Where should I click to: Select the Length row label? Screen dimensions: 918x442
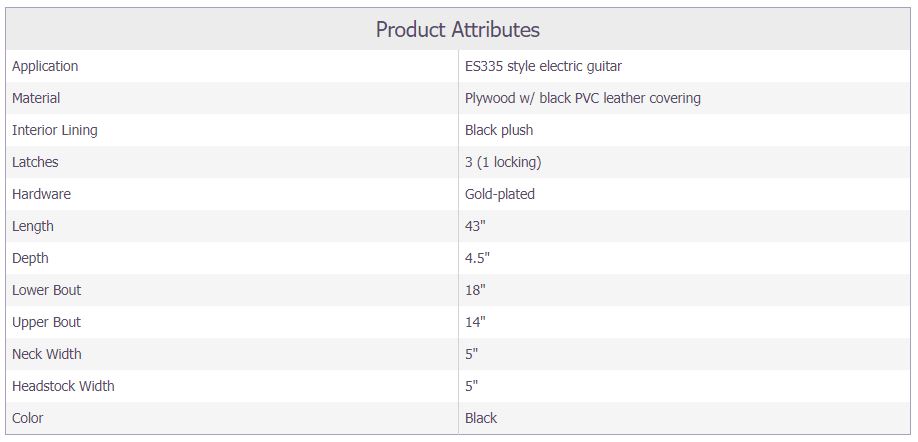(x=33, y=226)
